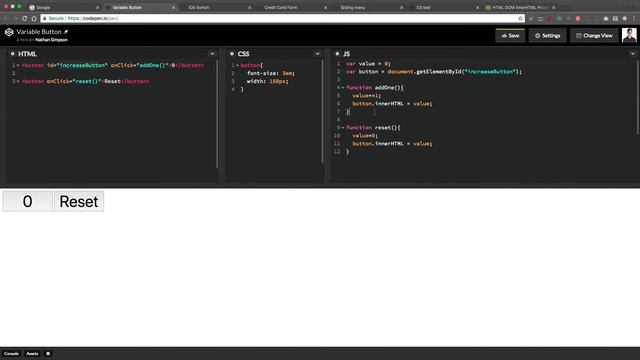This screenshot has height=360, width=640.
Task: Click secure lock icon in address bar
Action: pos(44,18)
